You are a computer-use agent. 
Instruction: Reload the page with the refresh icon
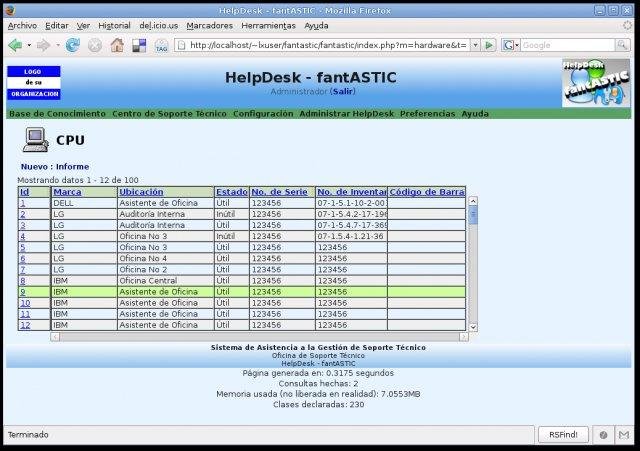(73, 45)
